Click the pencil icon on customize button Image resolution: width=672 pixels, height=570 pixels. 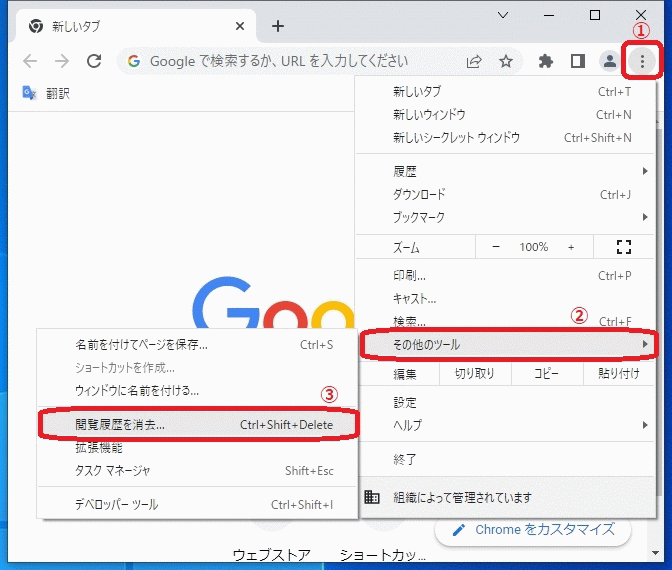[x=459, y=530]
